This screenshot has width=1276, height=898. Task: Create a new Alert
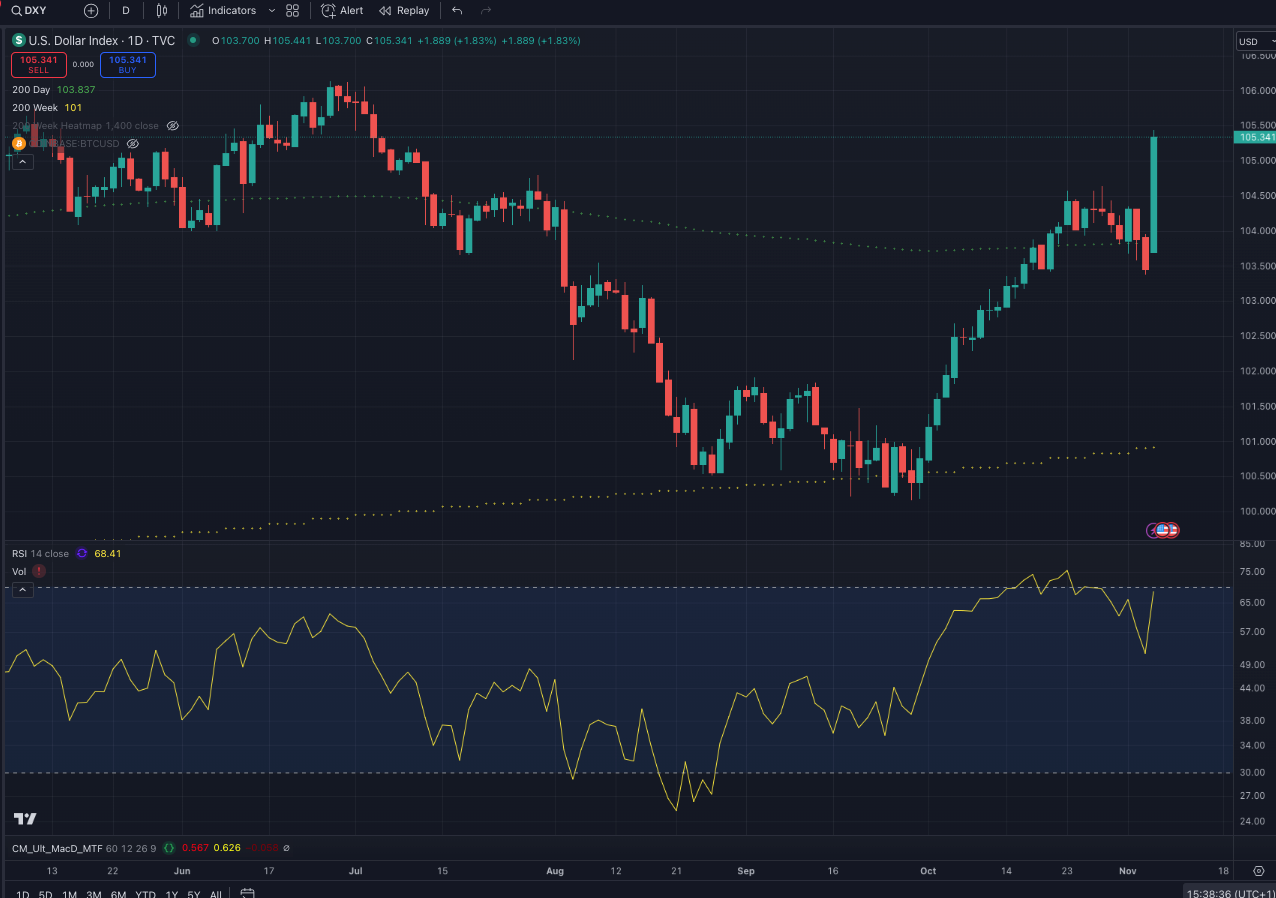(x=342, y=10)
